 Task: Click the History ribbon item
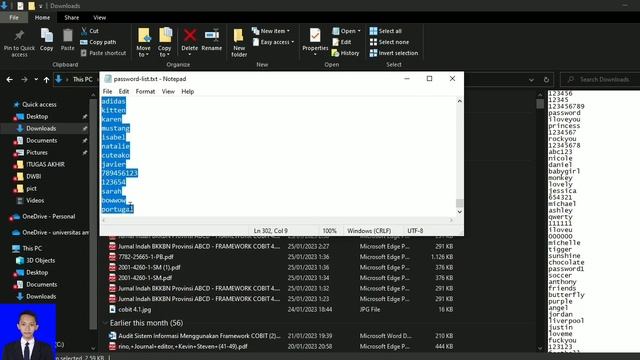(345, 53)
